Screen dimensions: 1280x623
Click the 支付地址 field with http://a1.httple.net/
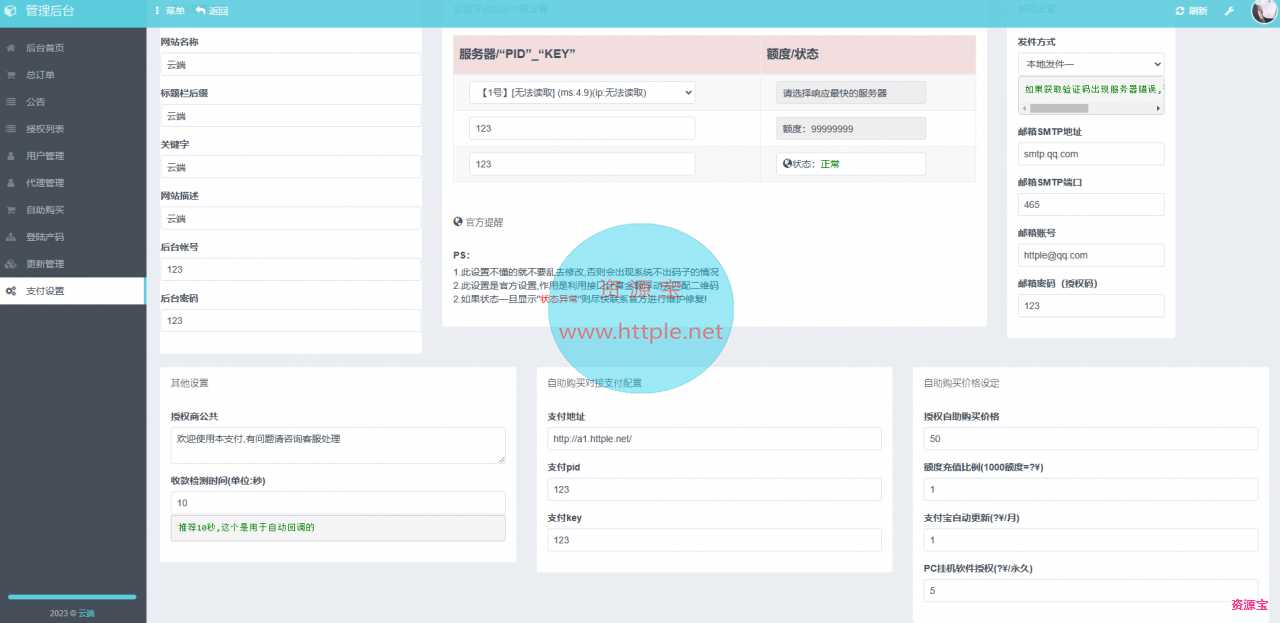pos(714,439)
